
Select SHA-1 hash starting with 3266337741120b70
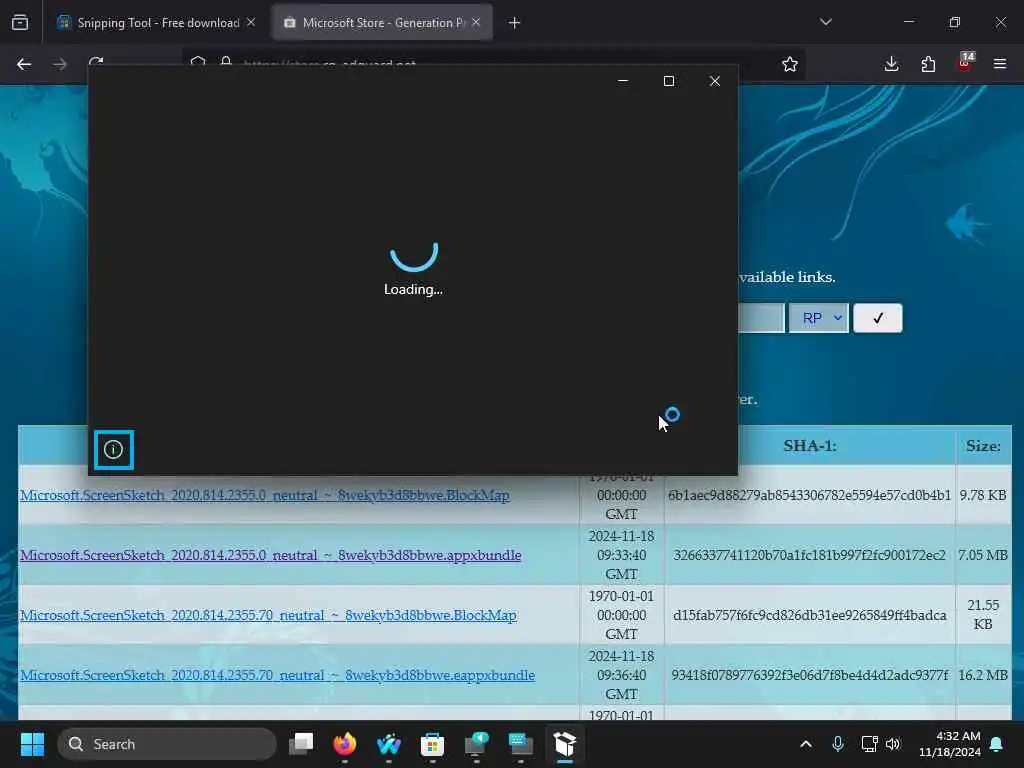tap(809, 555)
